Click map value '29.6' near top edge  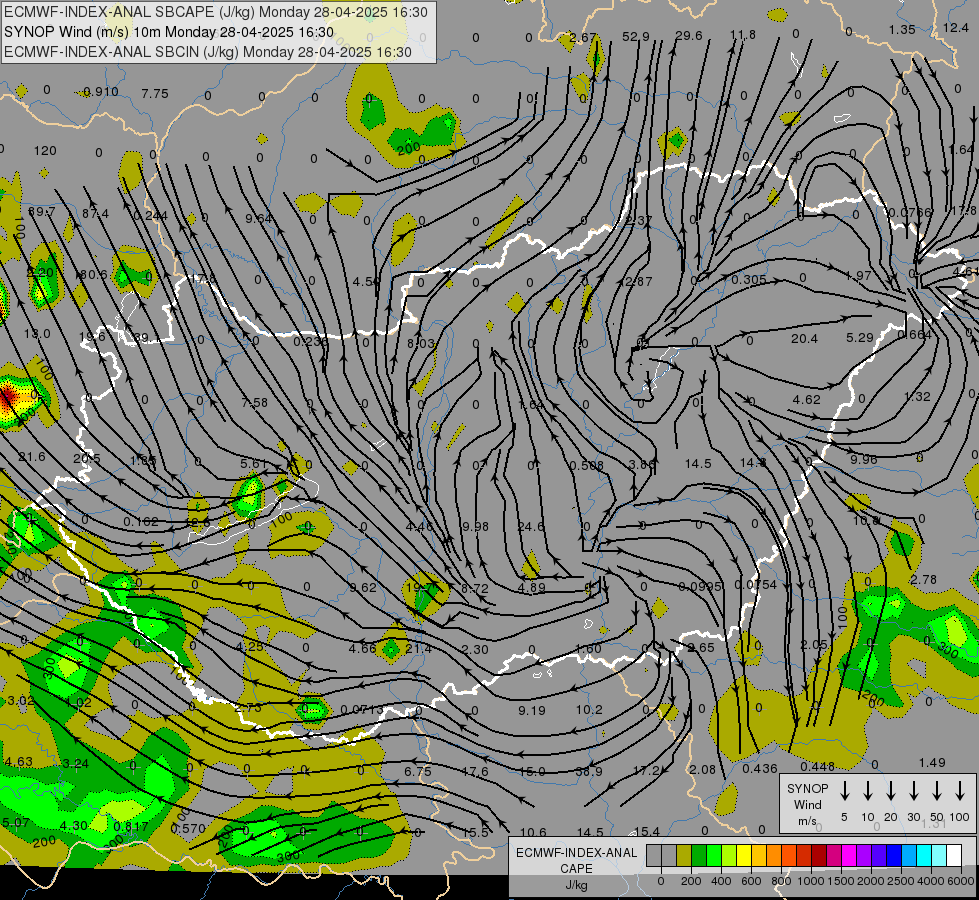pyautogui.click(x=689, y=36)
